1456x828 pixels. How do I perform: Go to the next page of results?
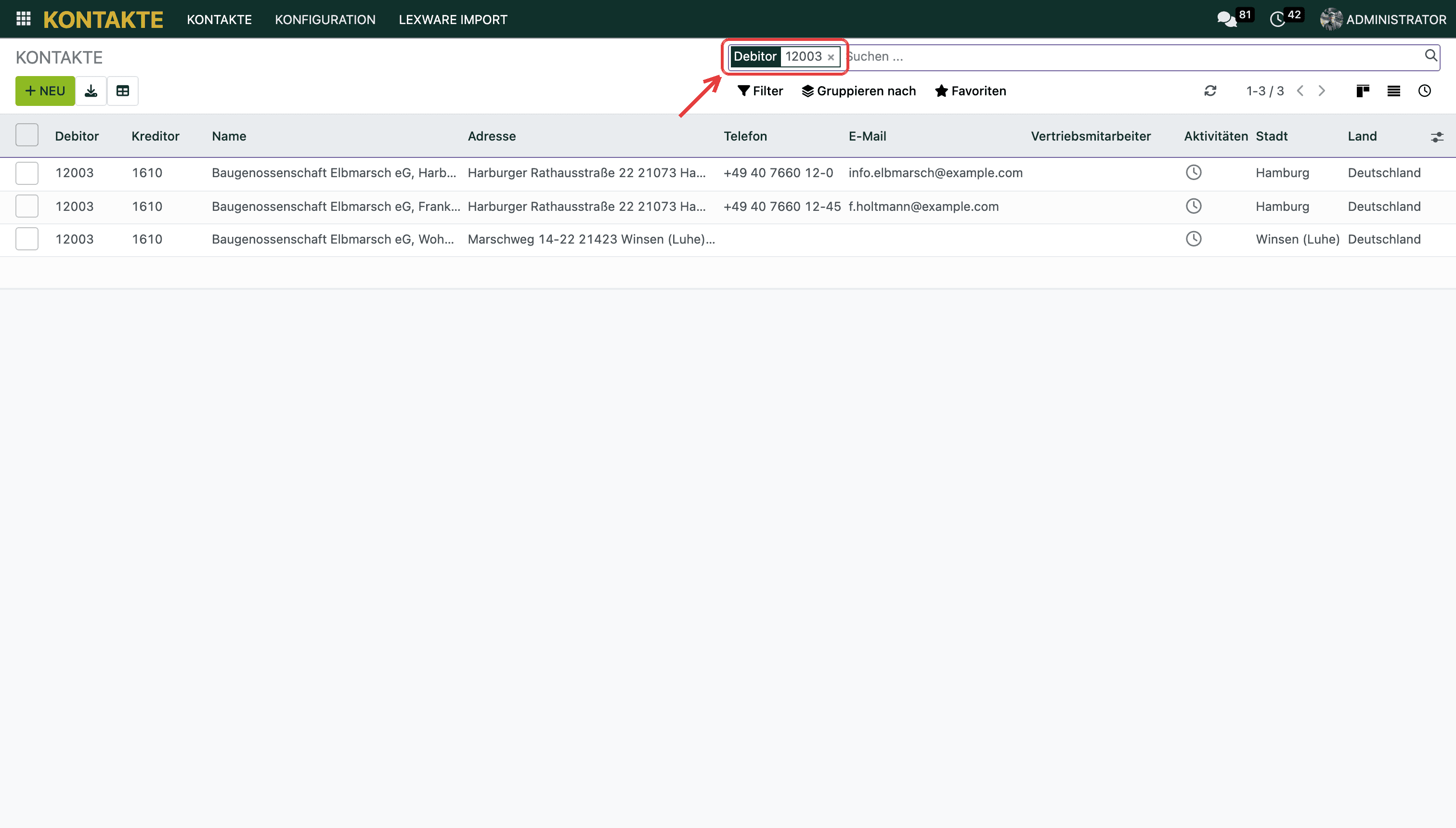pos(1322,91)
